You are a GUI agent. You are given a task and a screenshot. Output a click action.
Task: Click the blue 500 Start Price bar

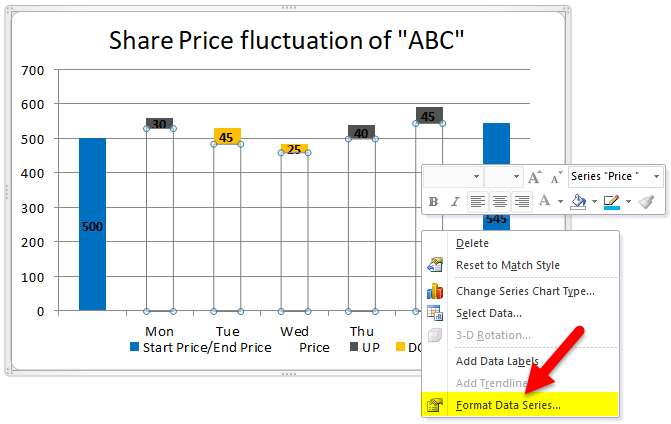(x=92, y=225)
